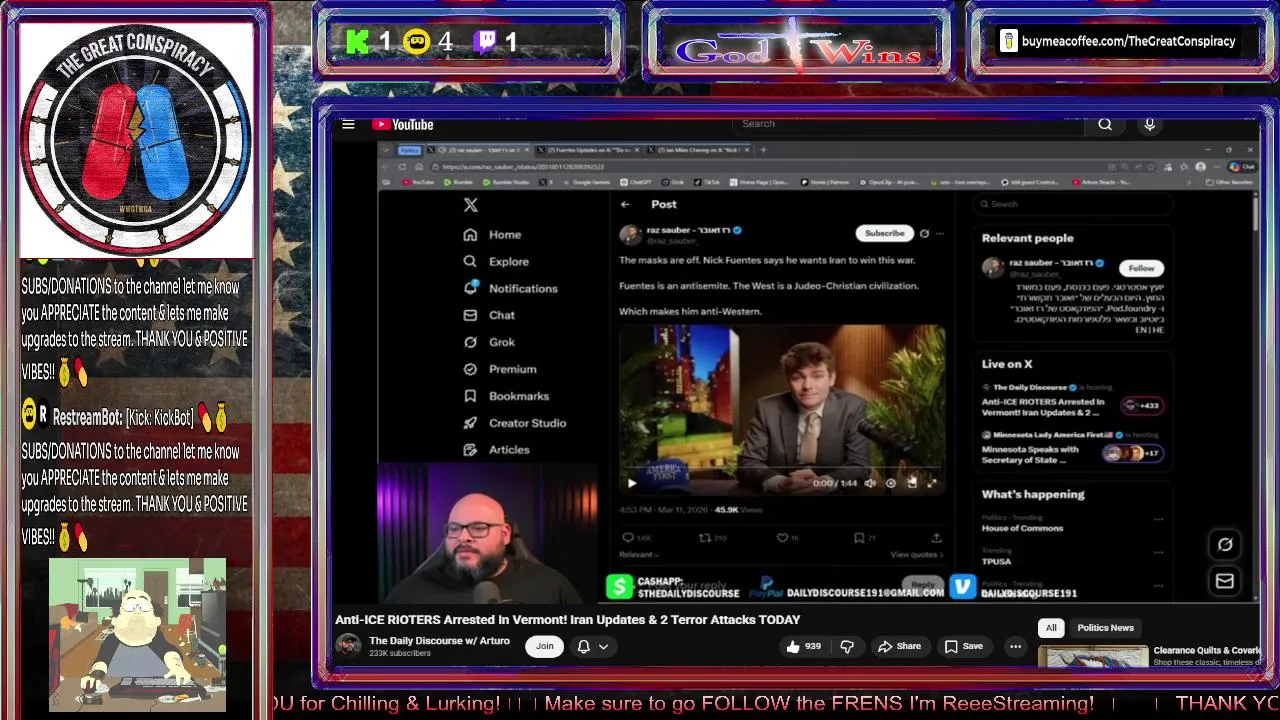Image resolution: width=1280 pixels, height=720 pixels.
Task: Open the Clearance Quilts ad thumbnail
Action: coord(1093,656)
